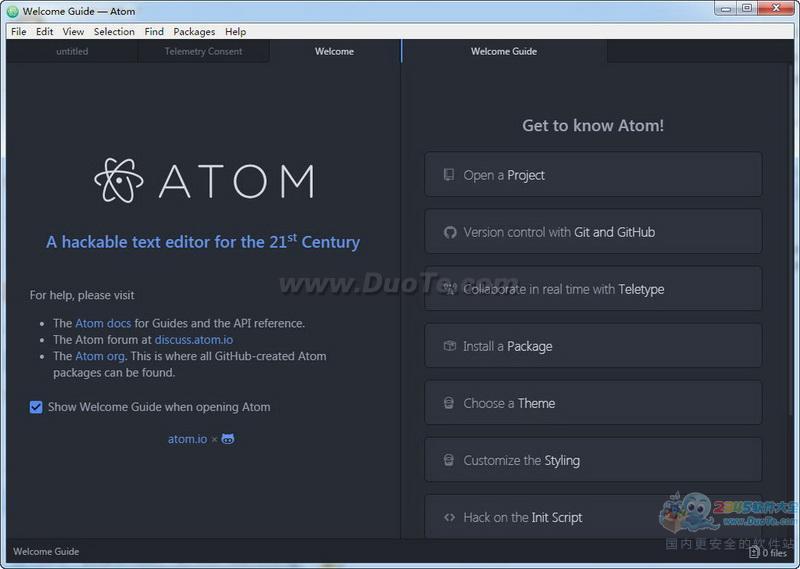This screenshot has width=800, height=569.
Task: Click the files icon in the status bar
Action: pyautogui.click(x=754, y=552)
